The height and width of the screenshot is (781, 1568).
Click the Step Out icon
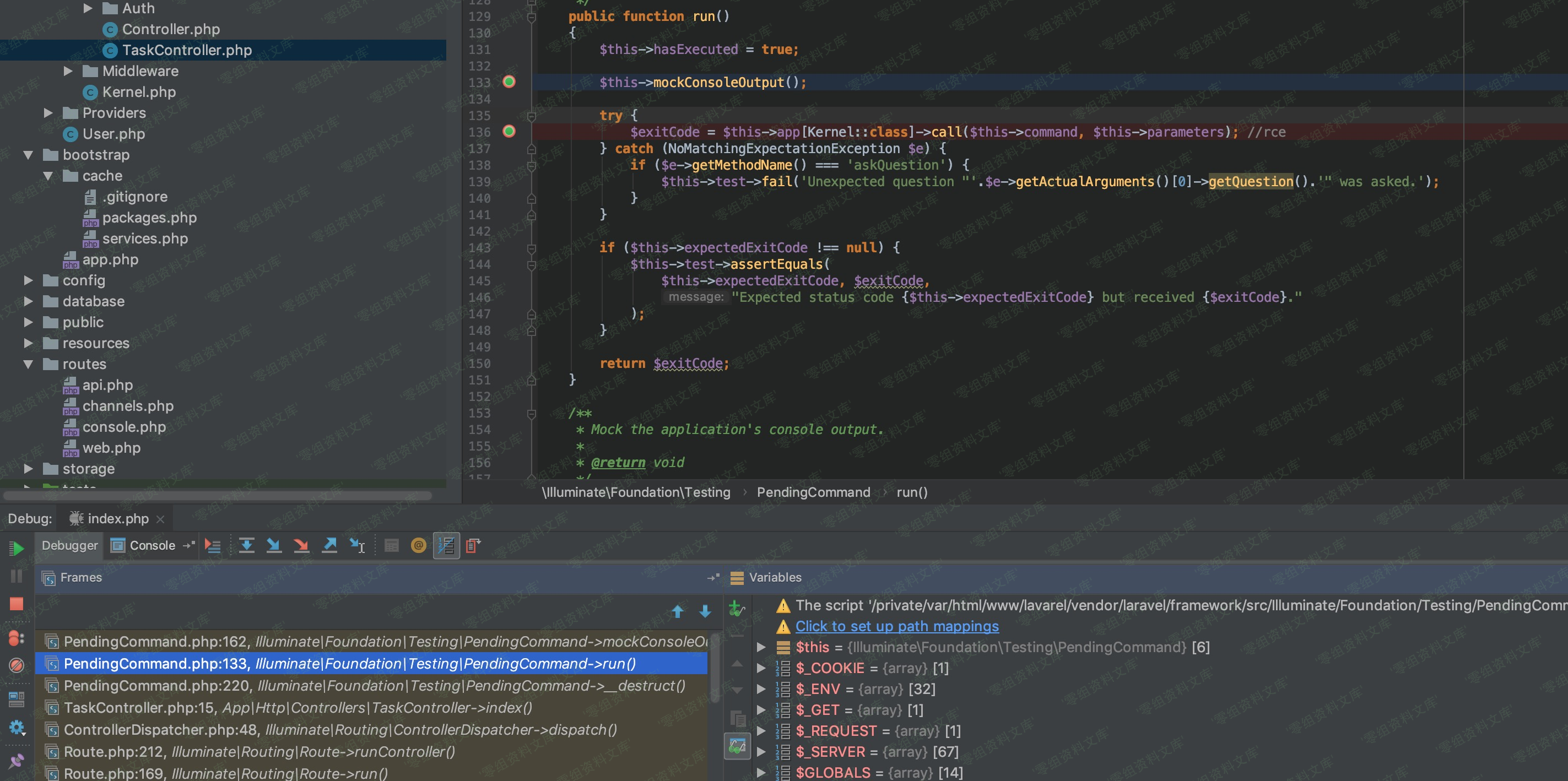coord(329,545)
